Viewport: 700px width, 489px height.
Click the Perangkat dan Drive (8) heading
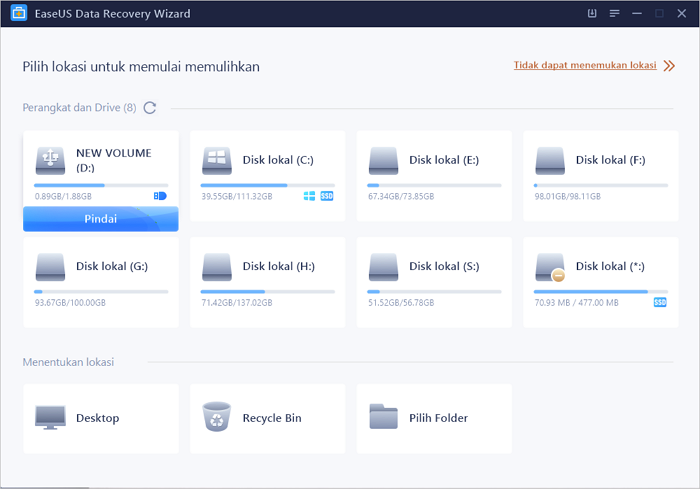(x=79, y=108)
